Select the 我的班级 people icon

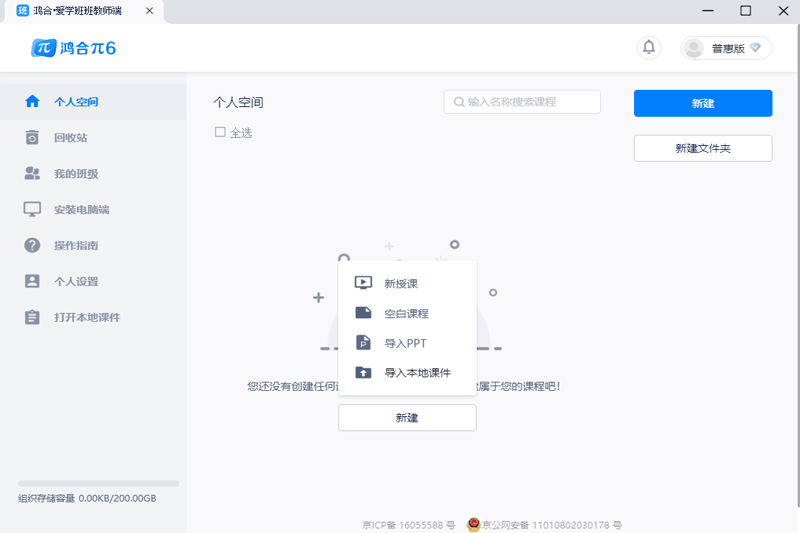pos(32,173)
